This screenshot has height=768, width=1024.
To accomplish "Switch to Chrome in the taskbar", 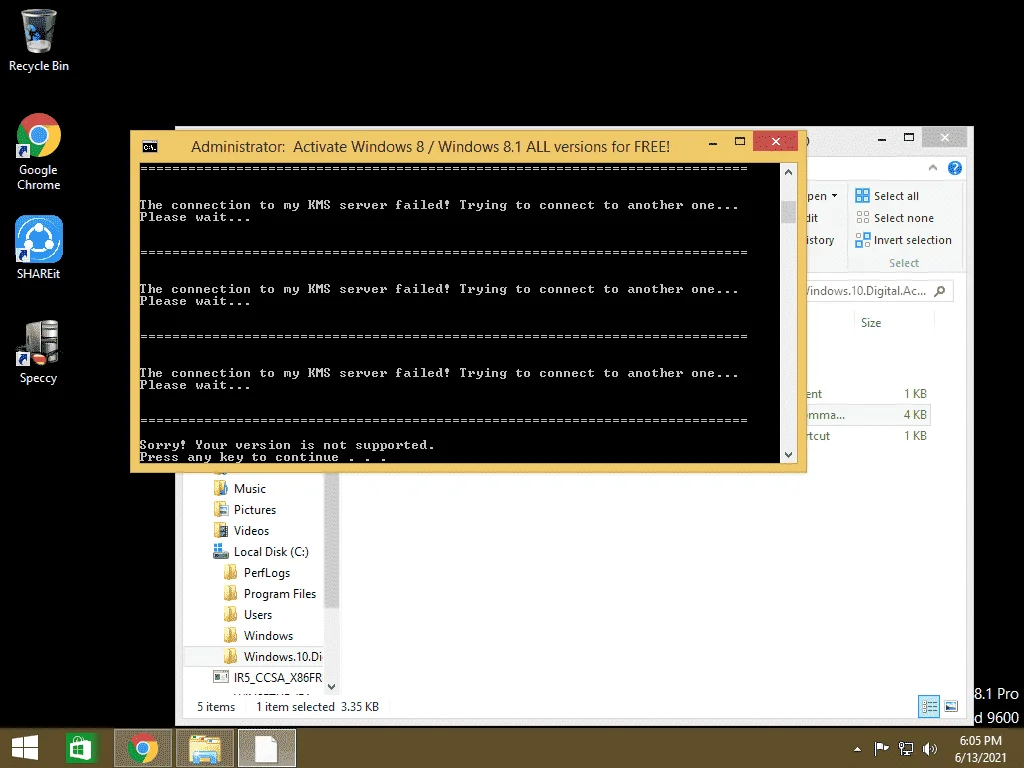I will click(143, 748).
